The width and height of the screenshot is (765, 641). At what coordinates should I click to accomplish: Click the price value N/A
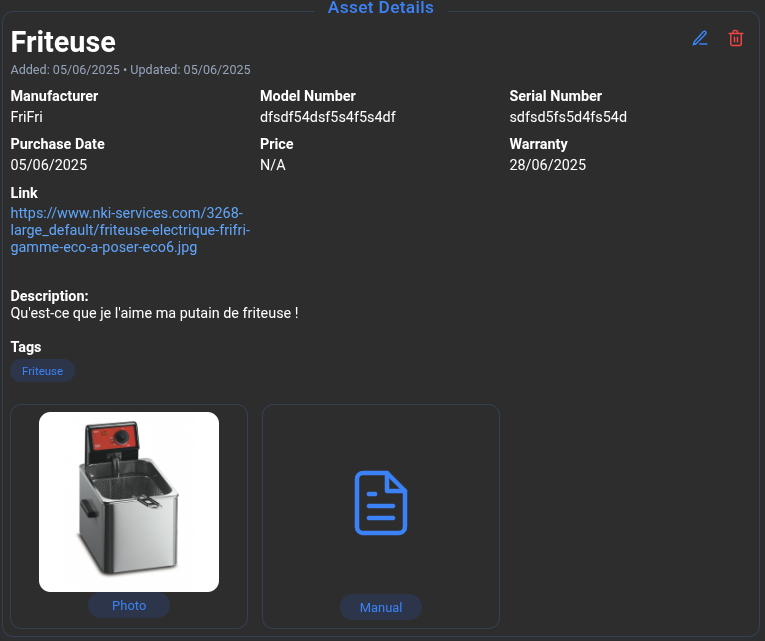(x=273, y=165)
